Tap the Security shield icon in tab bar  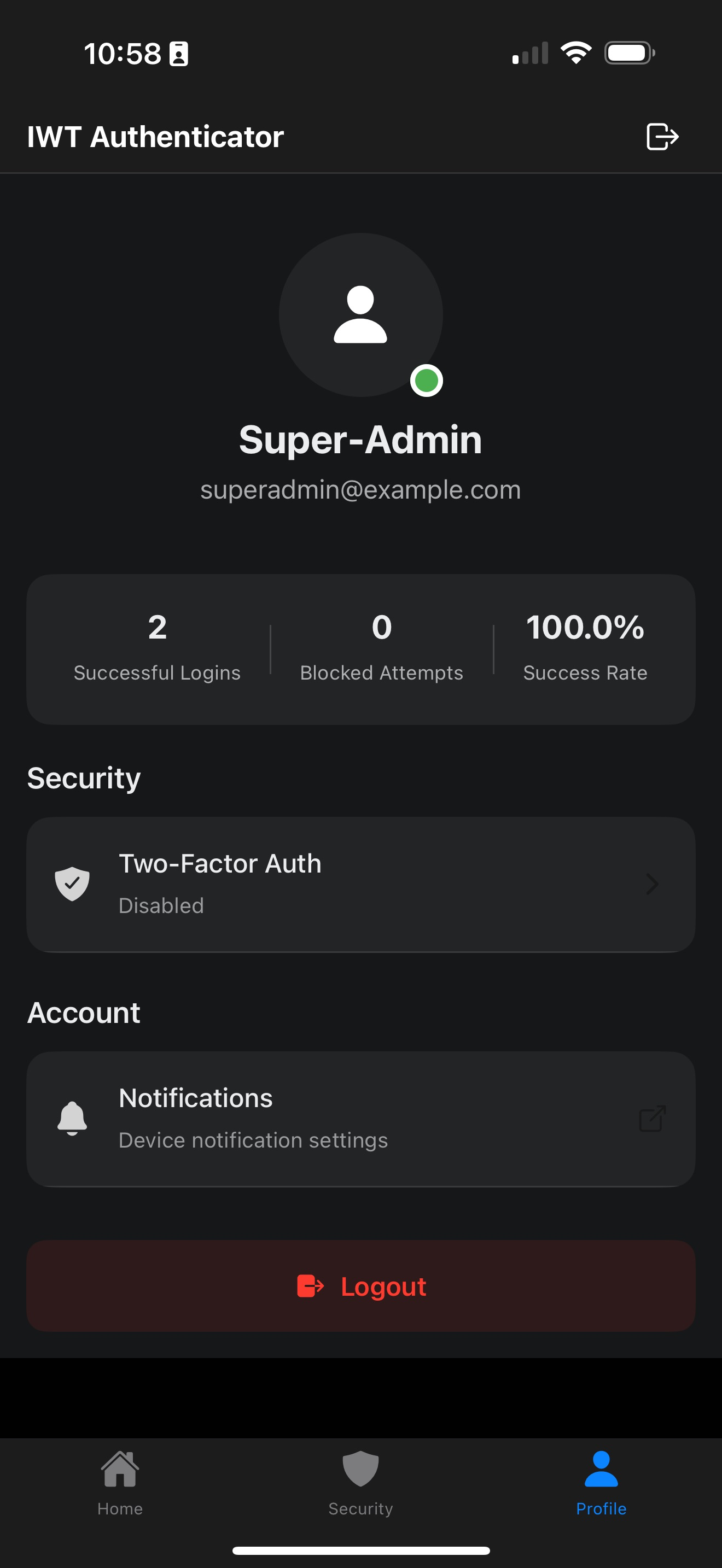[x=360, y=1469]
